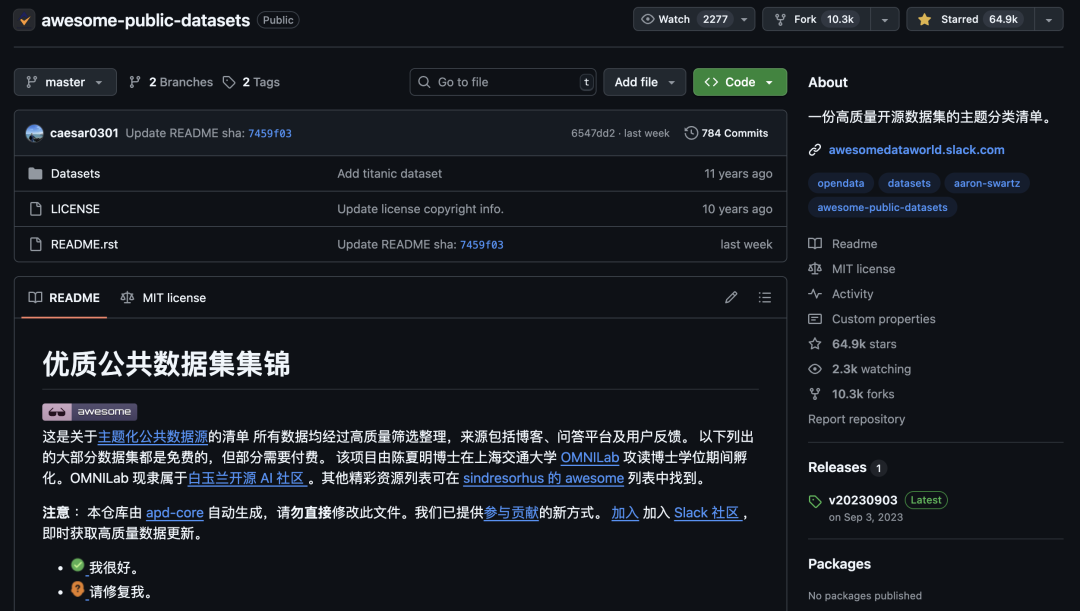The image size is (1080, 611).
Task: Click the caesar0301 user avatar
Action: (x=34, y=133)
